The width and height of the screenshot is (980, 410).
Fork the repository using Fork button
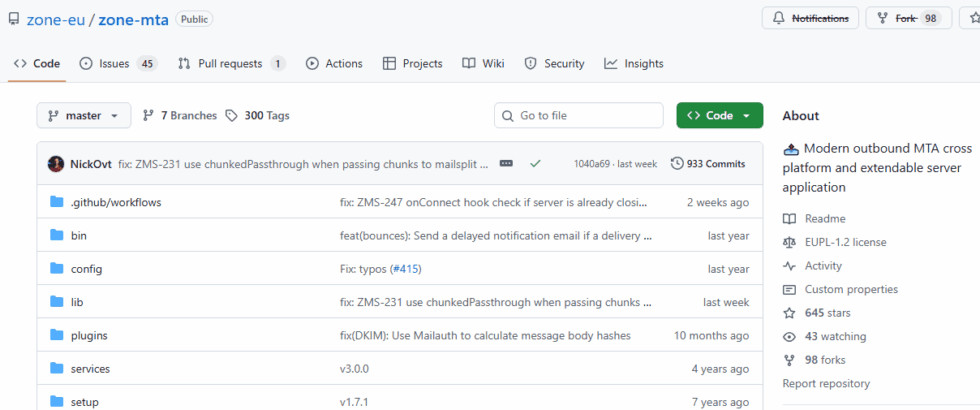903,18
